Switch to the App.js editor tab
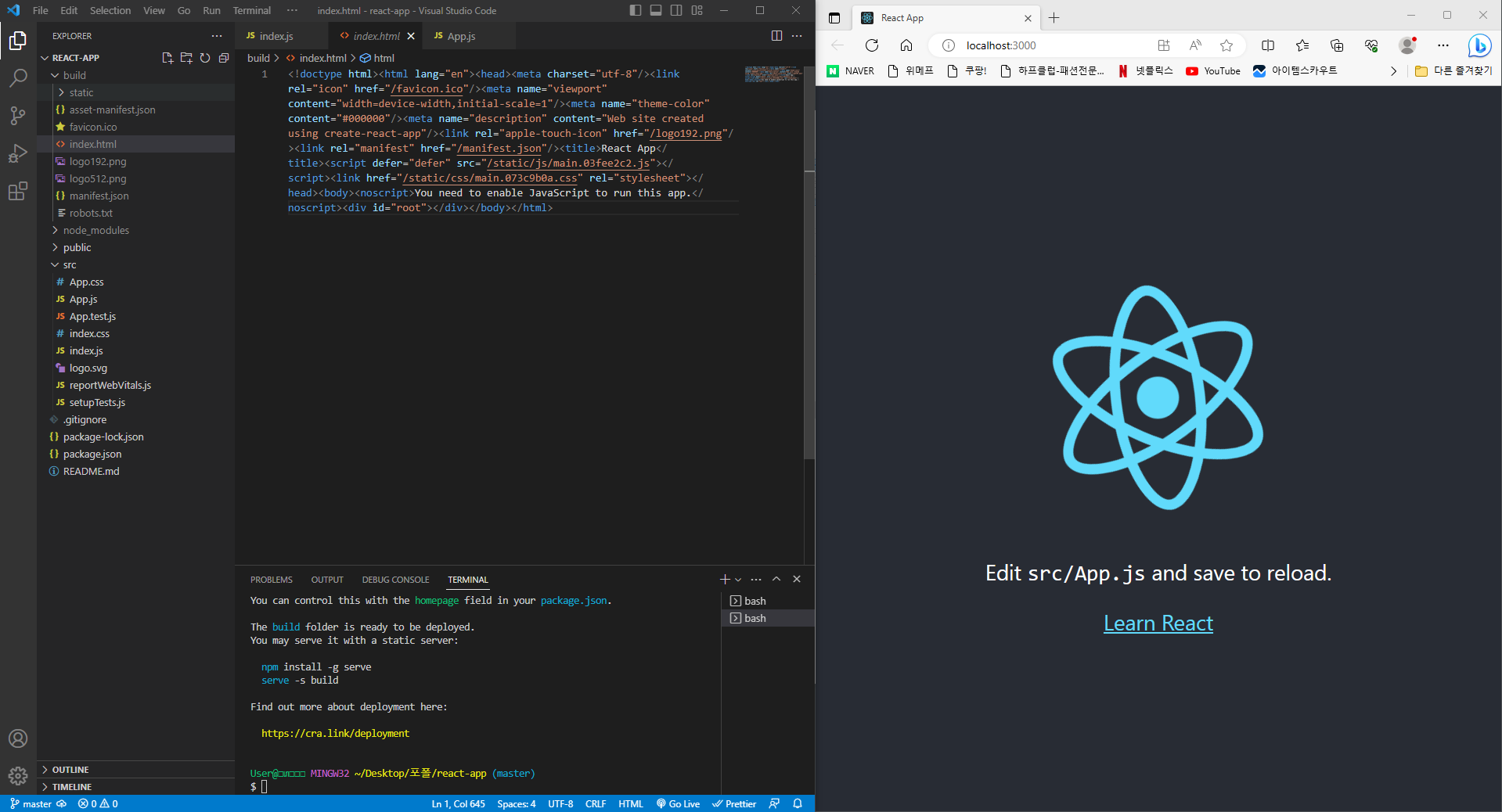 pyautogui.click(x=461, y=36)
